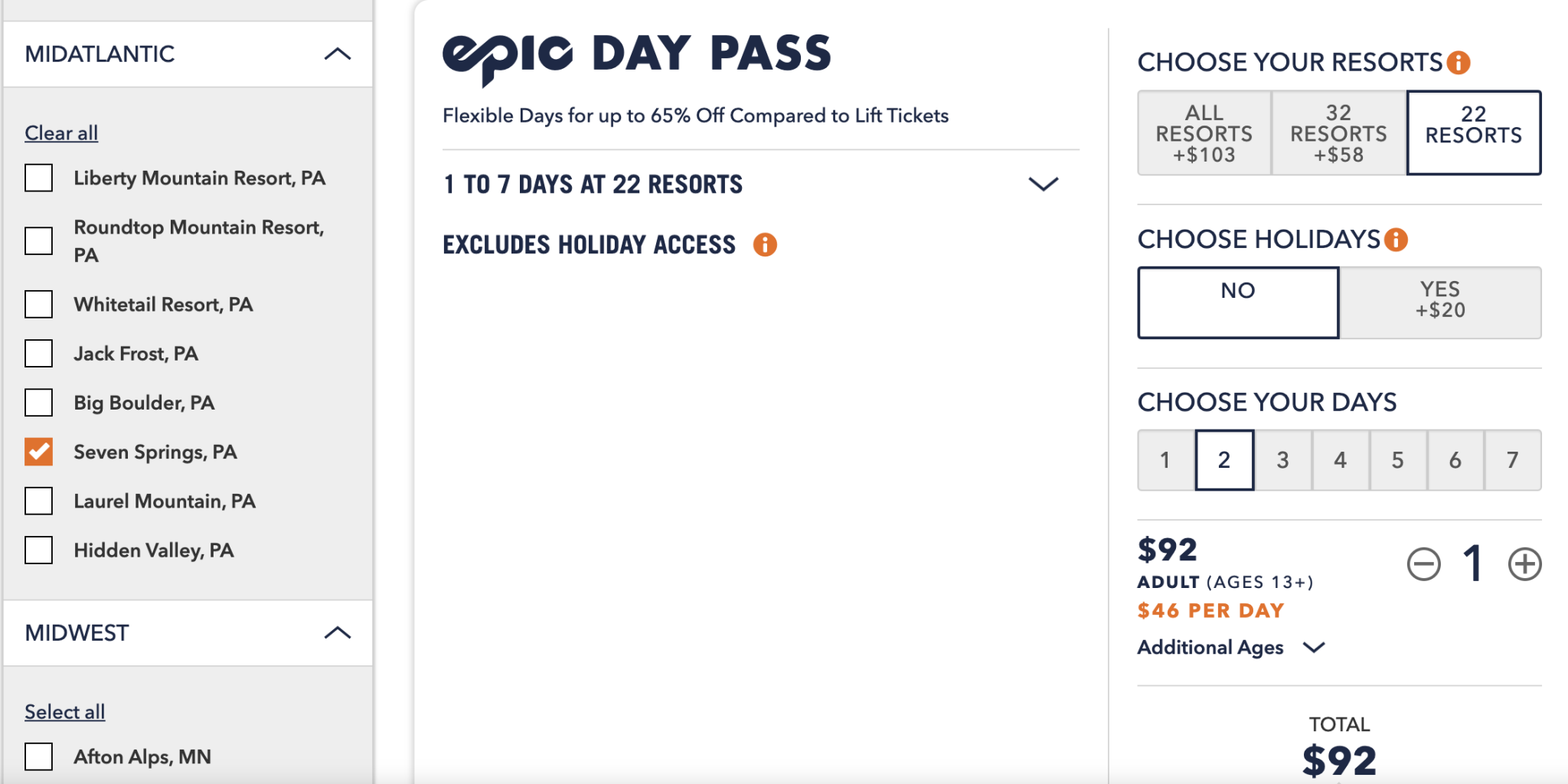Select the All Resorts +$103 option
This screenshot has width=1568, height=784.
coord(1204,133)
